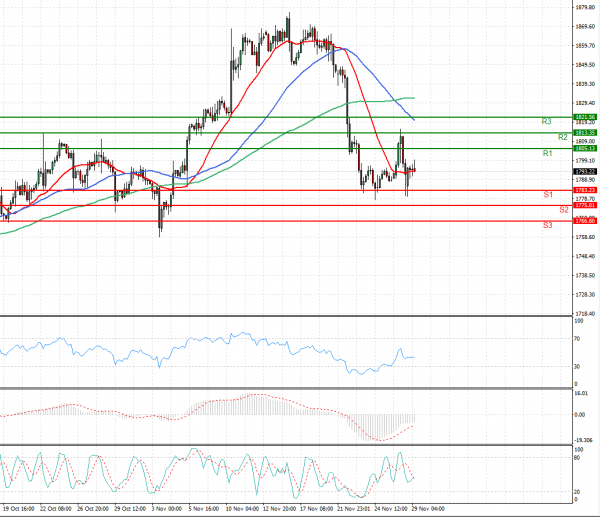Click the 29 Oct 12:00 date label
This screenshot has height=517, width=600.
coord(130,509)
